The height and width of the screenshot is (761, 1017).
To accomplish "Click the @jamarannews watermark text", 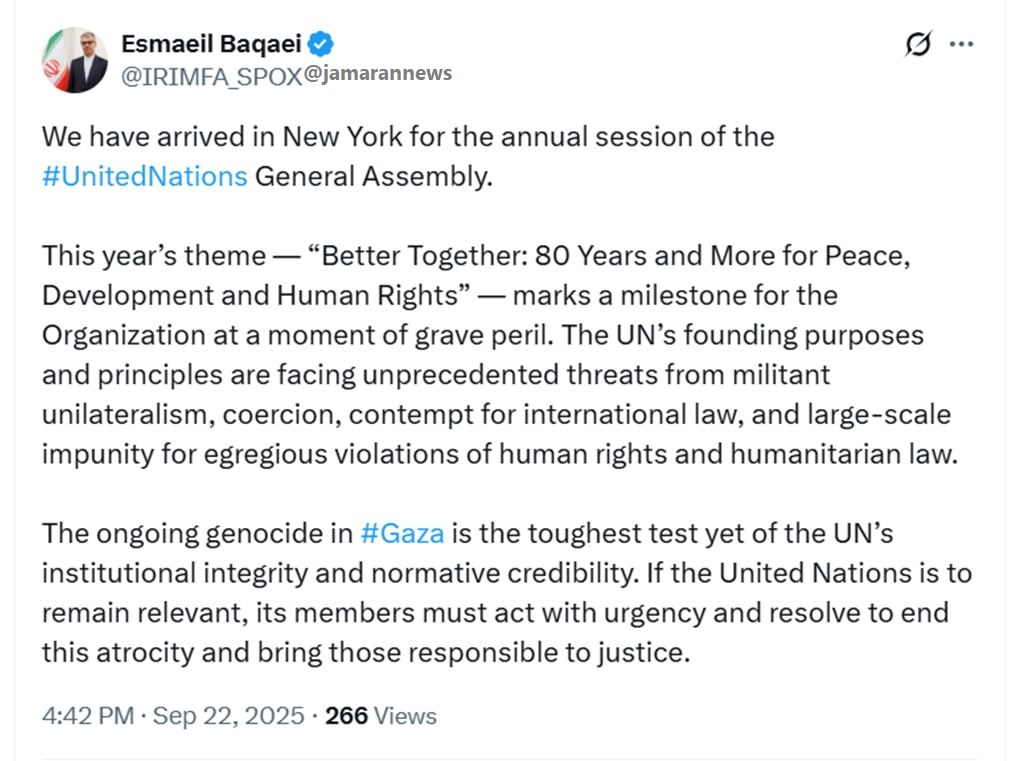I will click(x=378, y=73).
